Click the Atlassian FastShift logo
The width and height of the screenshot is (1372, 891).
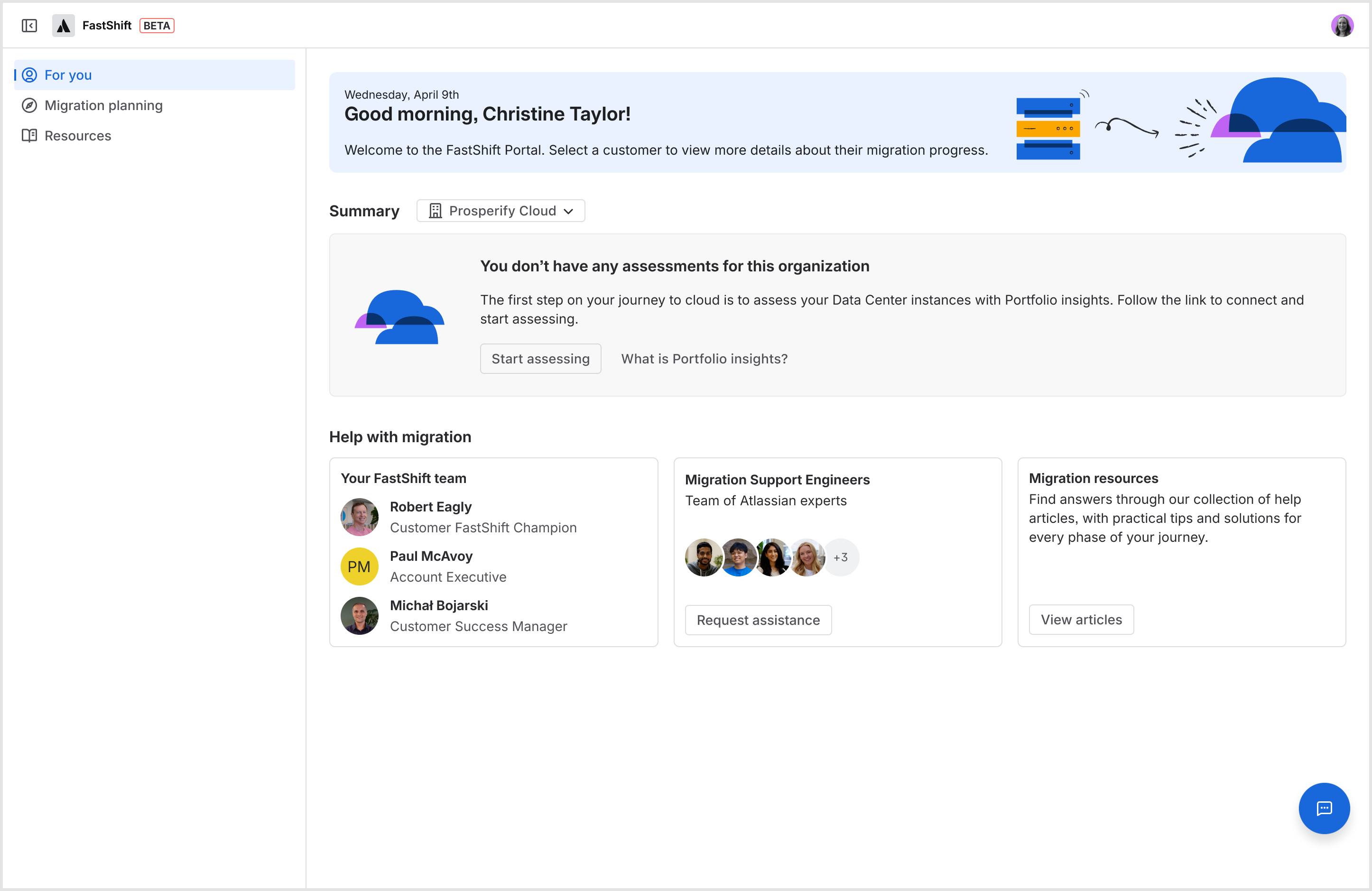tap(64, 25)
